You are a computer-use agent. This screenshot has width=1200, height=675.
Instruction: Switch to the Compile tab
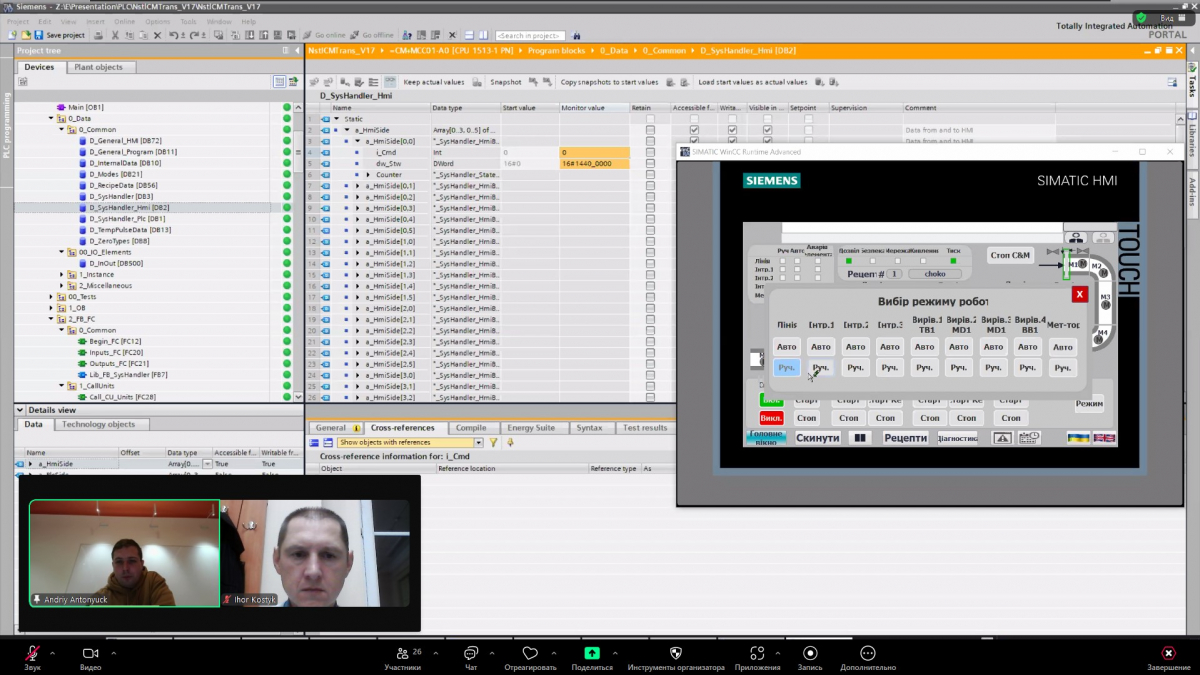coord(471,428)
